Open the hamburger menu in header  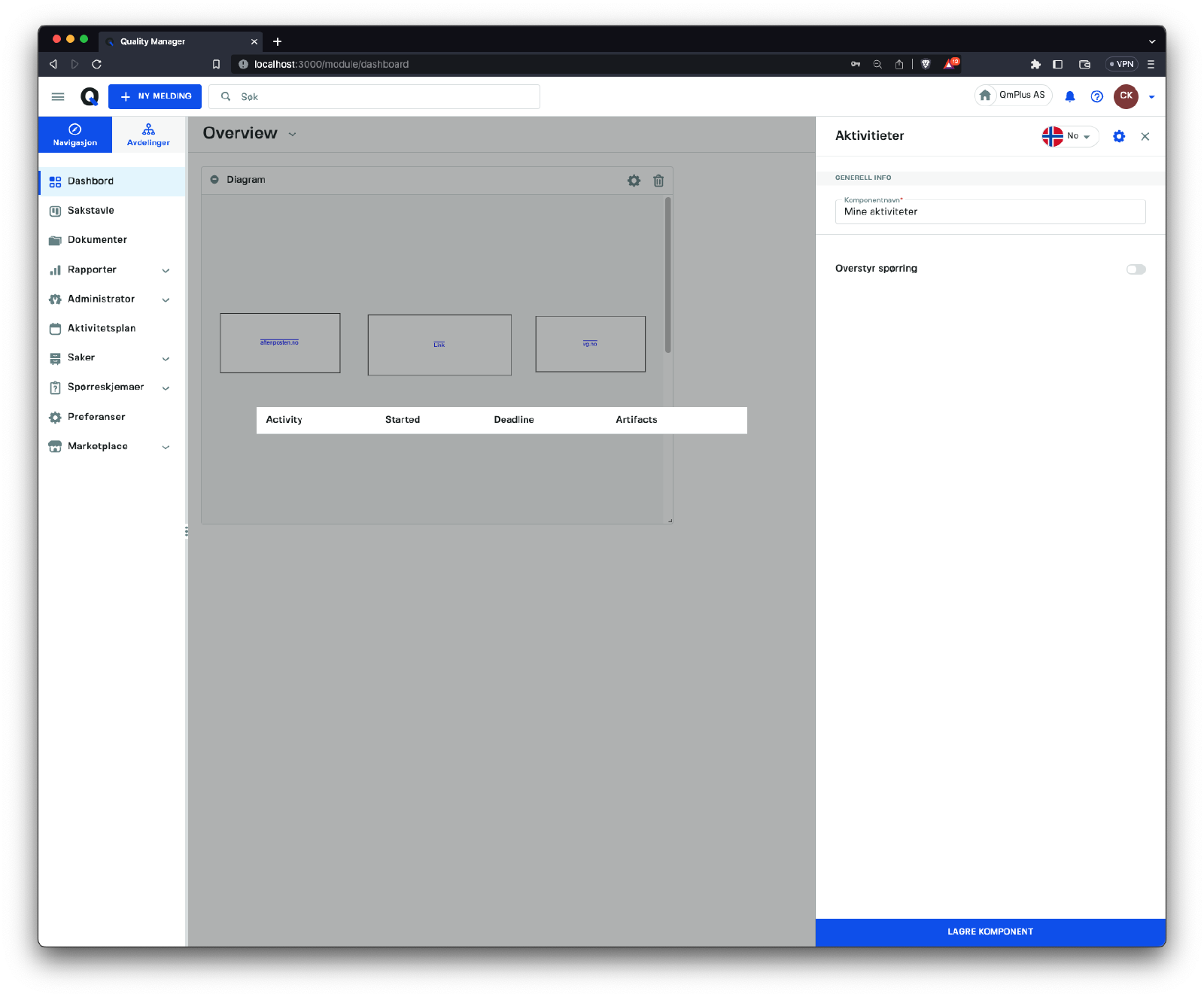[58, 96]
